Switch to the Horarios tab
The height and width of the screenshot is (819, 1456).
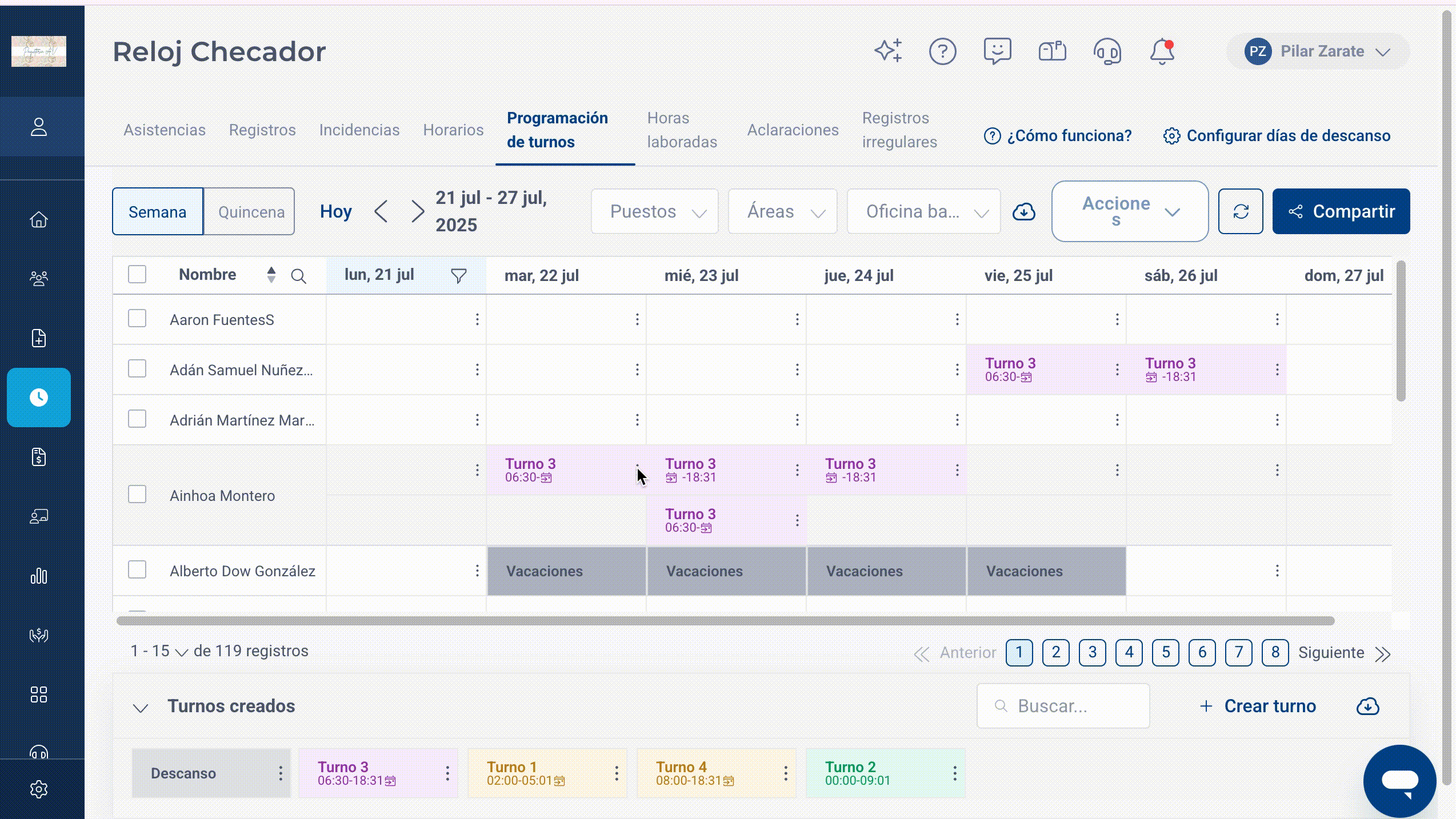click(453, 130)
